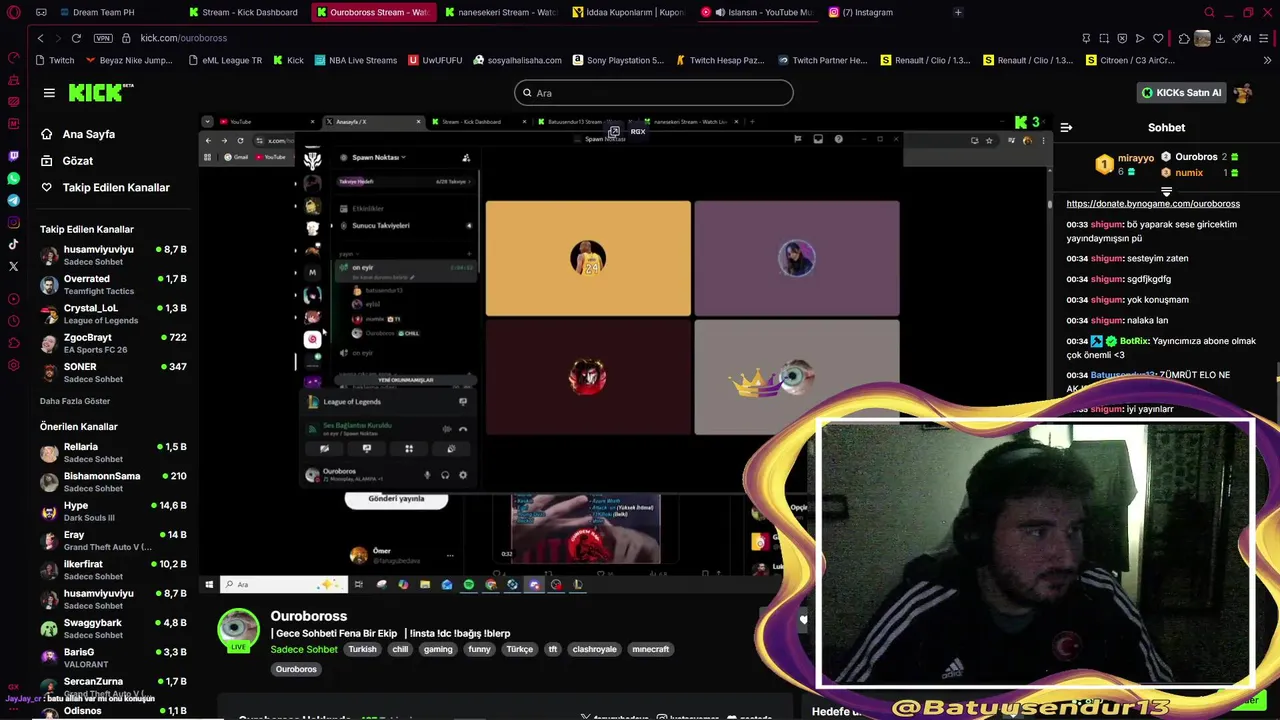Screen dimensions: 1280x720
Task: Open eML League TR bookmark
Action: pyautogui.click(x=225, y=60)
